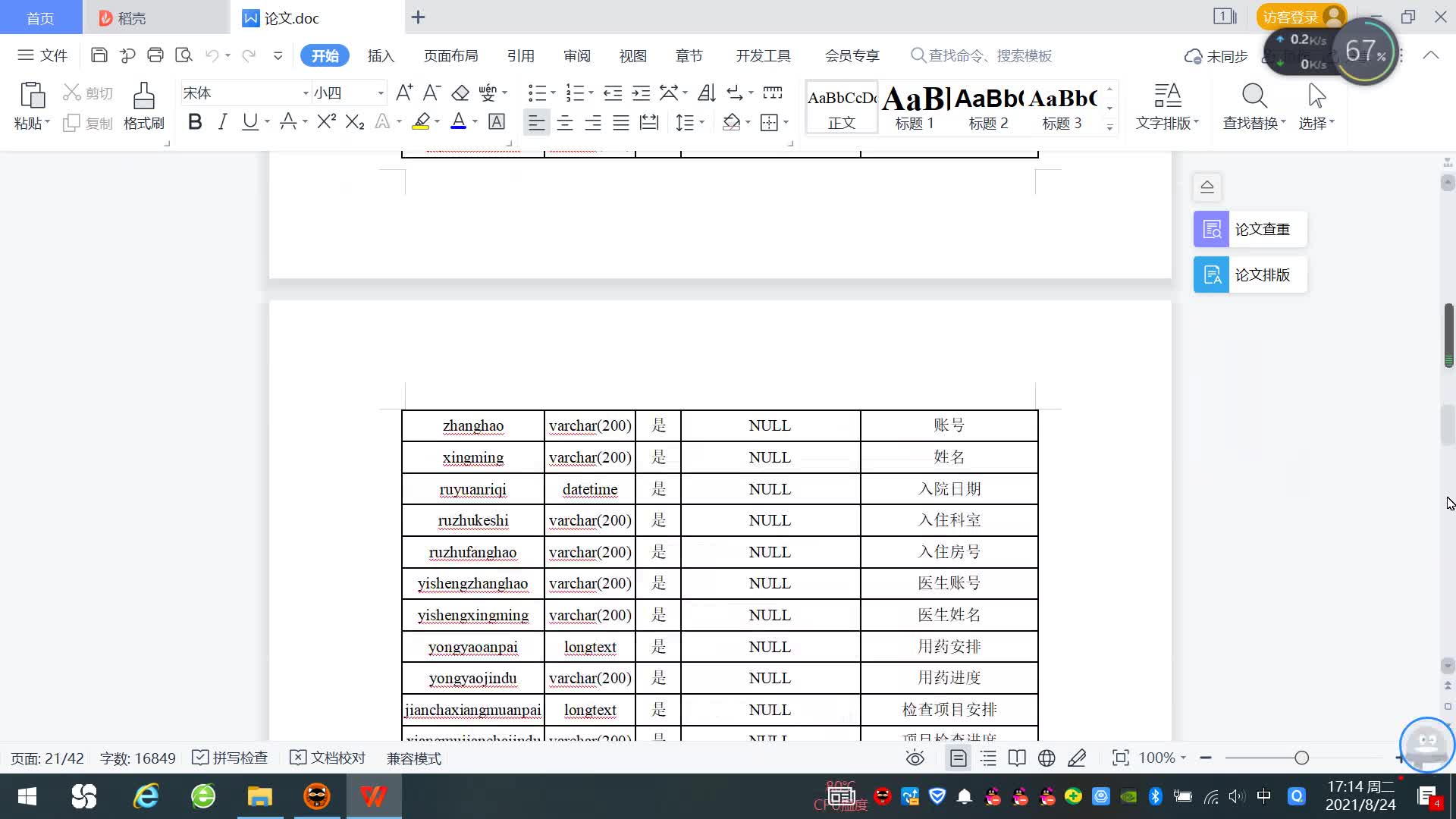The width and height of the screenshot is (1456, 819).
Task: Apply superscript formatting
Action: click(327, 121)
